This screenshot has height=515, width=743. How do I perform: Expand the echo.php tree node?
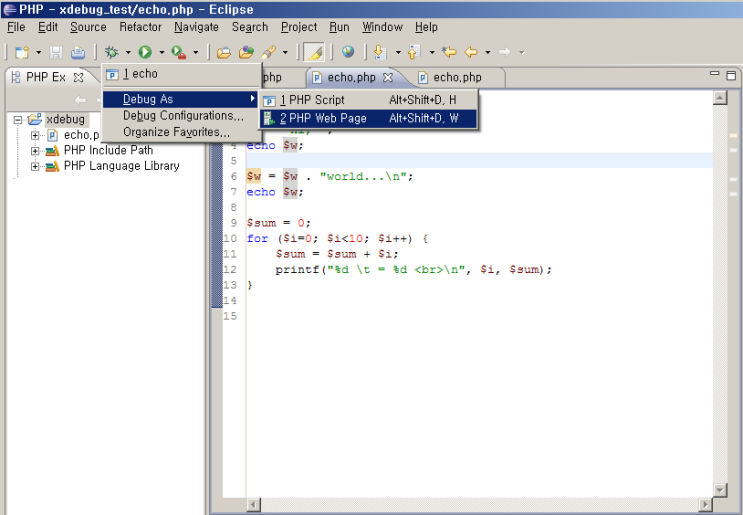pos(35,136)
